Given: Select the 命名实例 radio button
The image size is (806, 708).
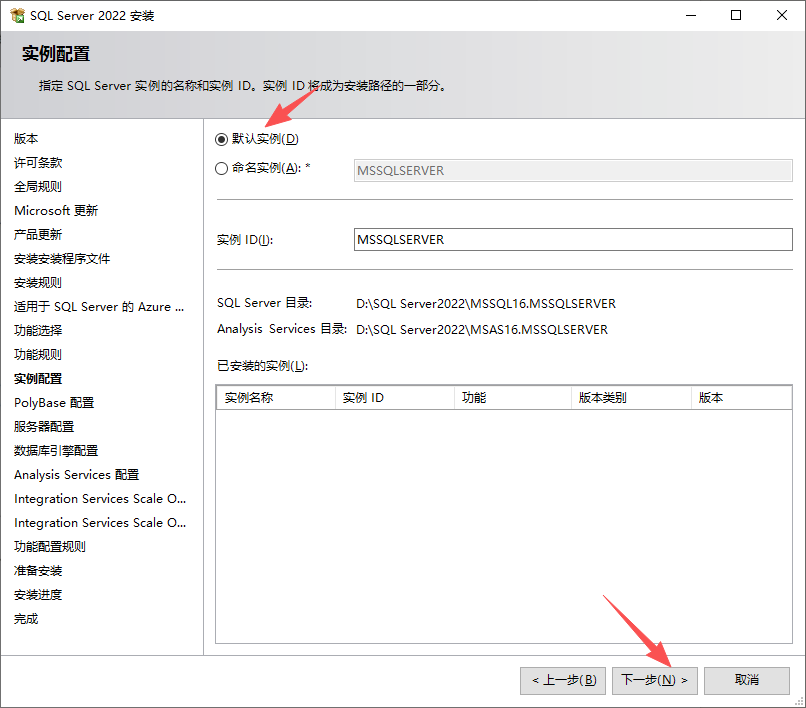Looking at the screenshot, I should 222,169.
